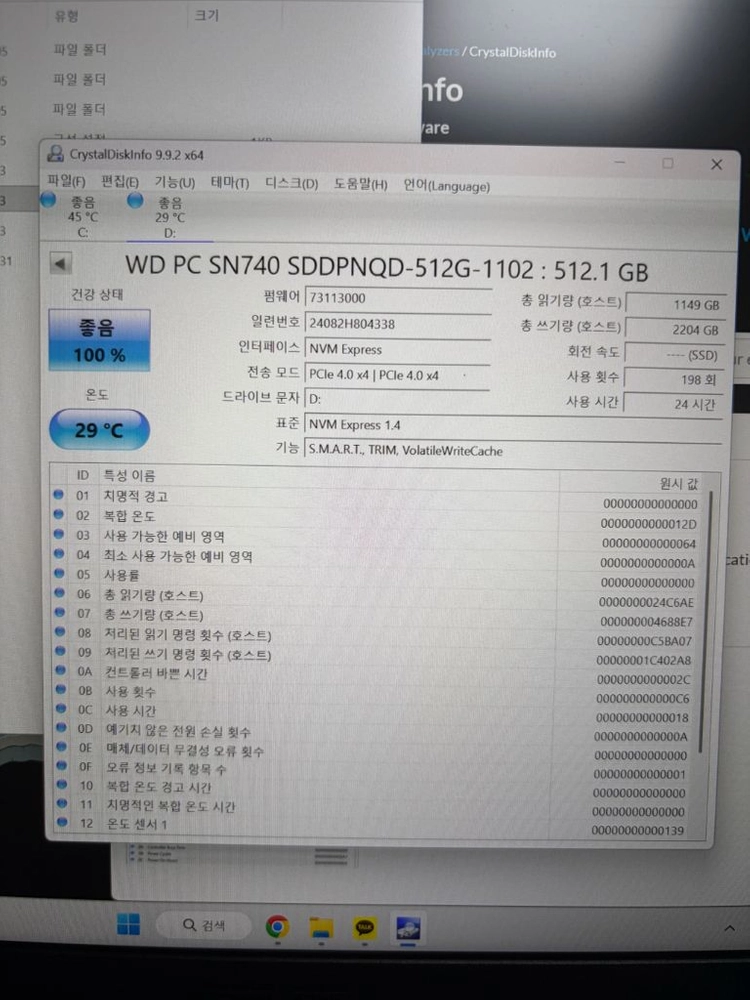Image resolution: width=750 pixels, height=1000 pixels.
Task: Open the 편집(E) menu
Action: pos(120,182)
